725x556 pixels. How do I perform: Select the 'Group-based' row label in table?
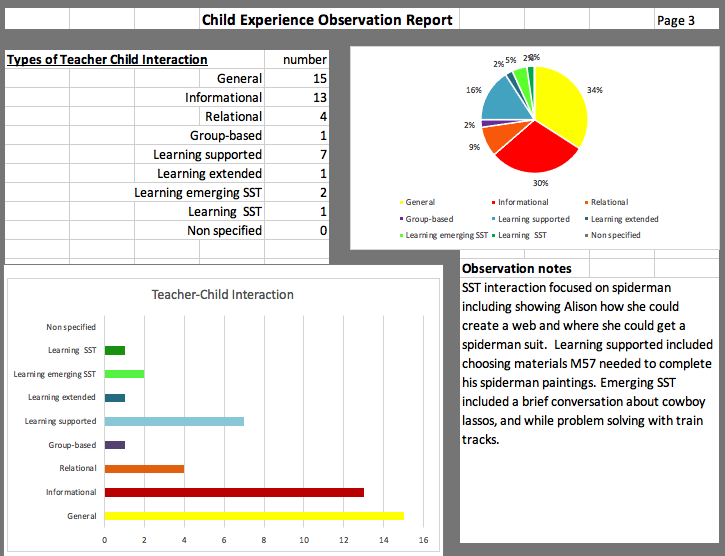[x=226, y=136]
